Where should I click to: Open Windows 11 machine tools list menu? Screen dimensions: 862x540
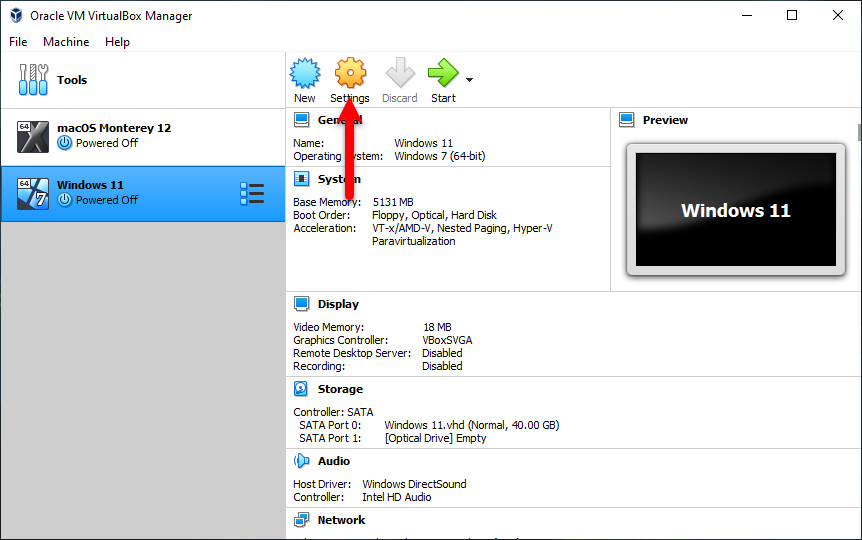[x=252, y=194]
